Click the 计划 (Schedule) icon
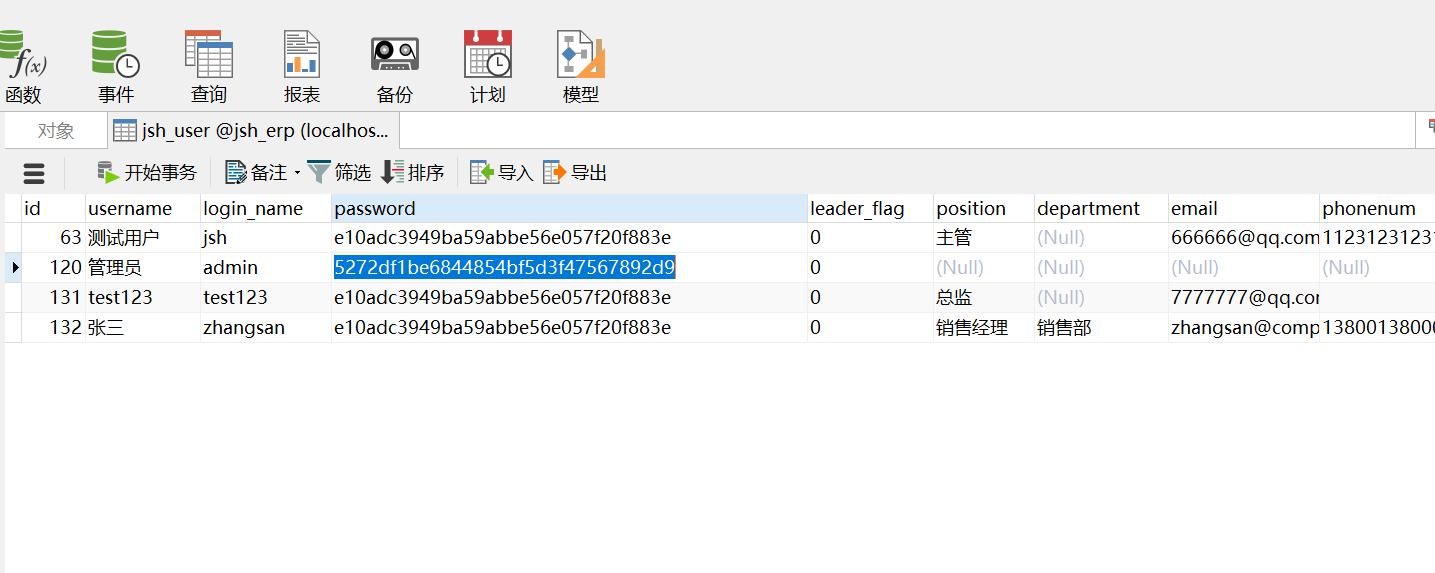Screen dimensions: 1435x573 [x=488, y=66]
